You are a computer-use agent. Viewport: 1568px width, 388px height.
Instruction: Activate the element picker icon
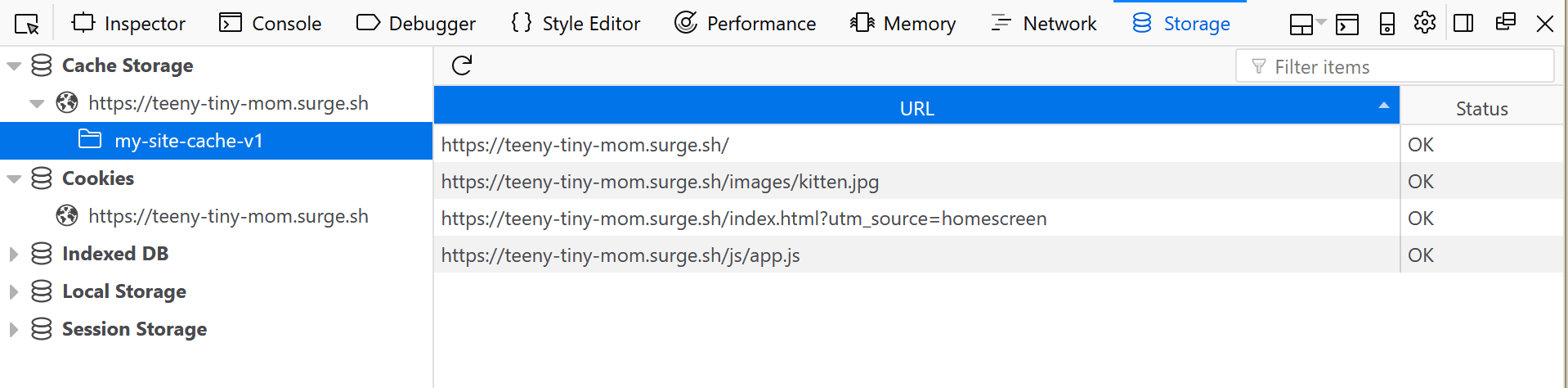point(27,24)
